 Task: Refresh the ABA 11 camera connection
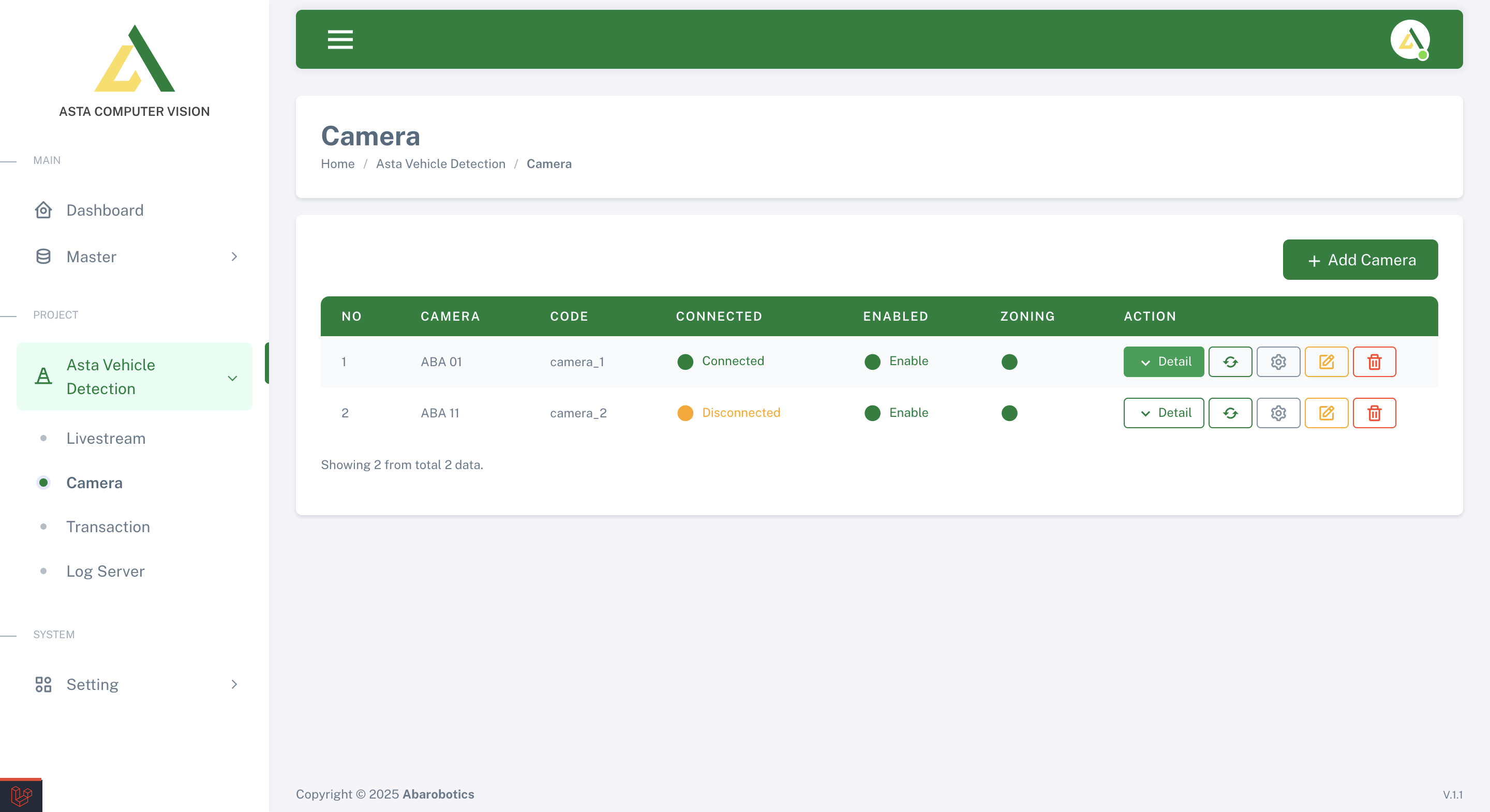[x=1230, y=413]
